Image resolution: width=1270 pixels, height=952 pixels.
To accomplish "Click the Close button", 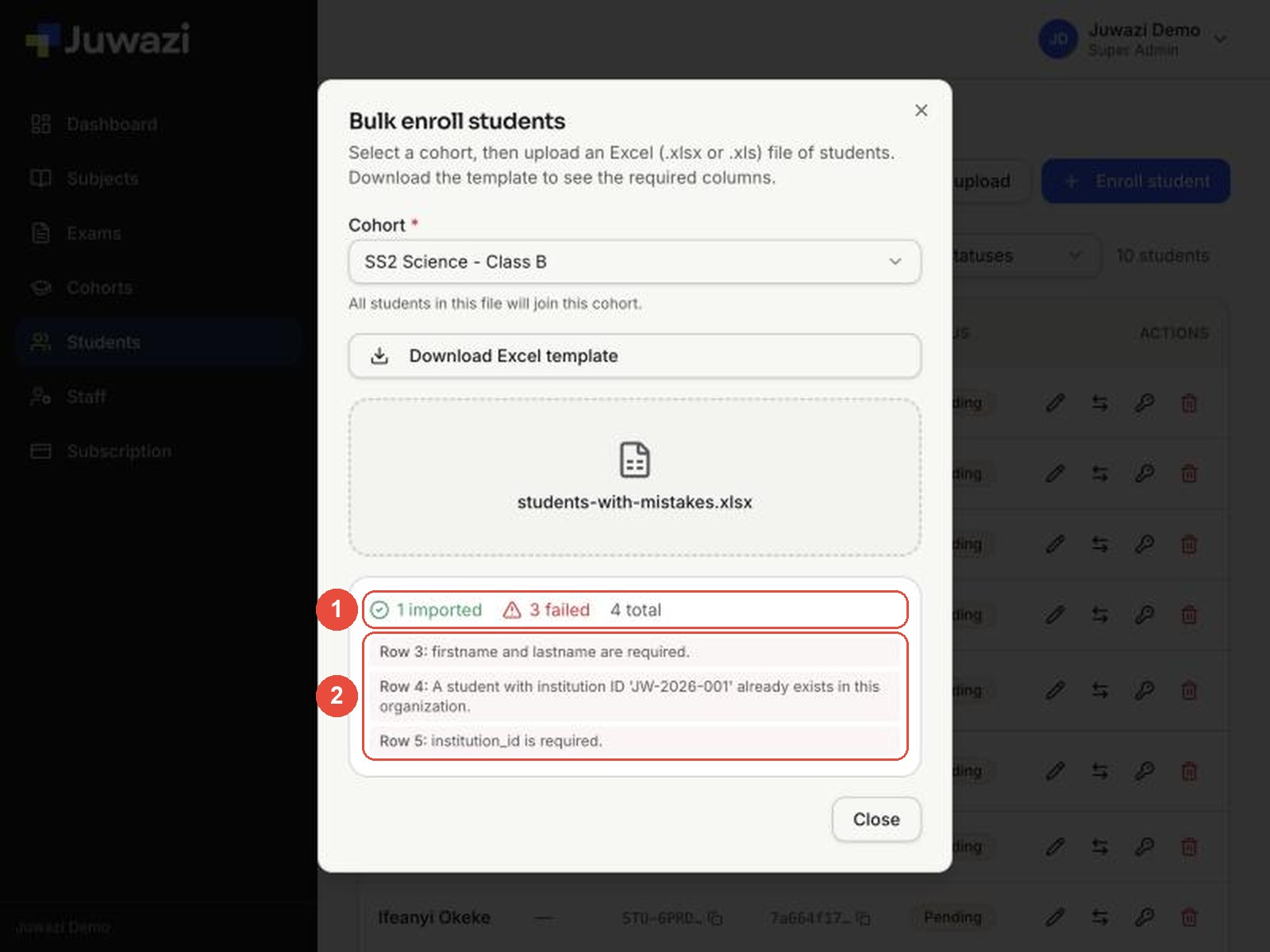I will pos(876,820).
